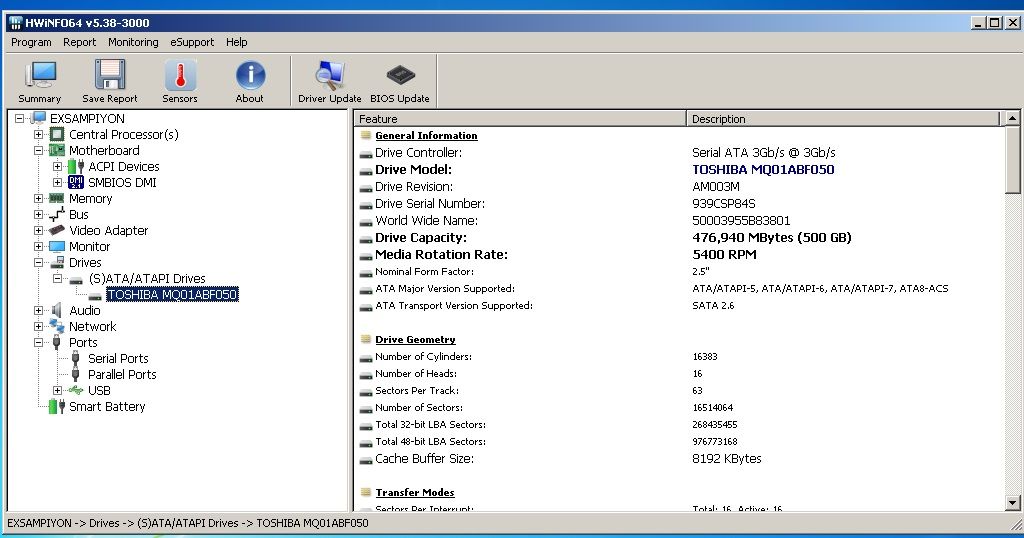Click the status bar path text
Viewport: 1024px width, 538px height.
187,523
